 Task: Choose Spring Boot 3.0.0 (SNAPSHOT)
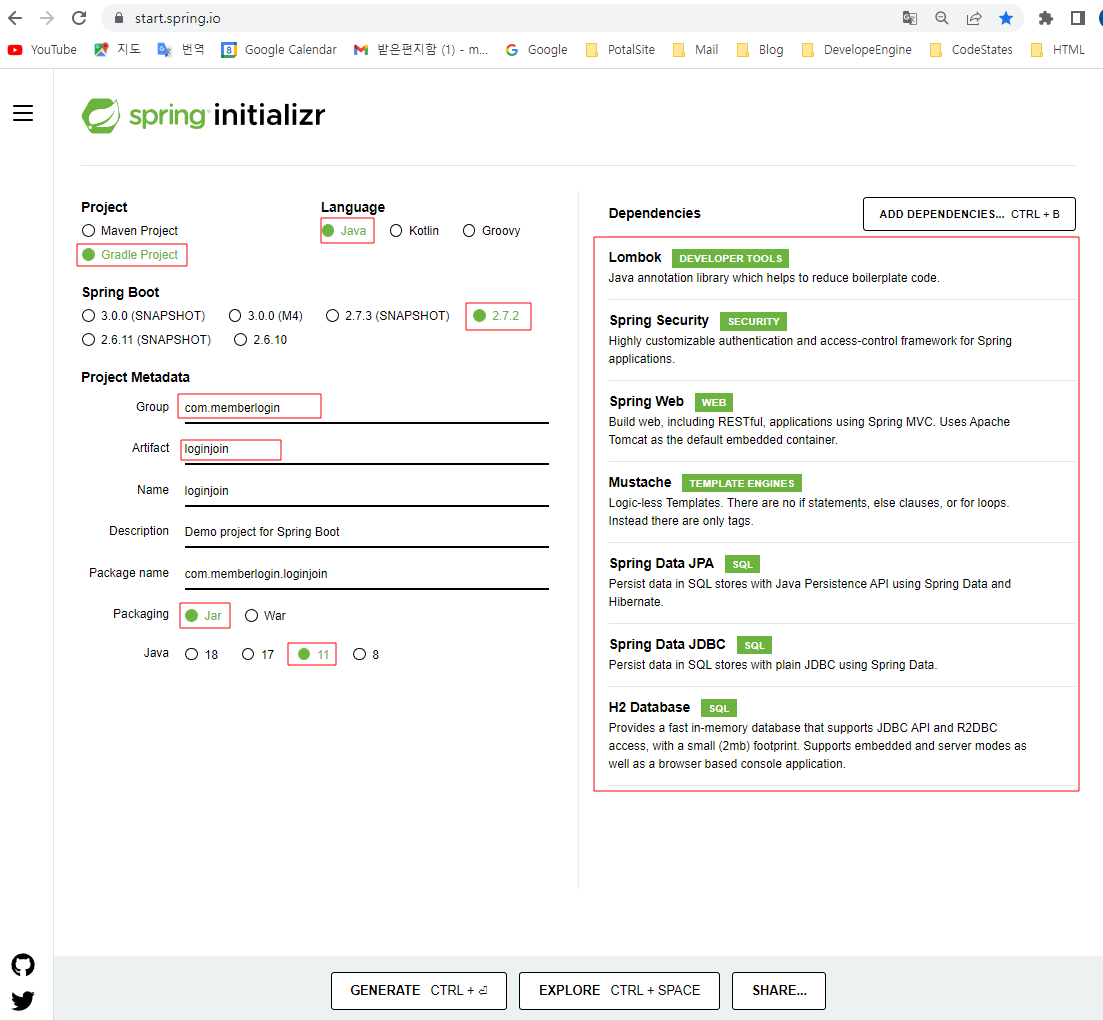pyautogui.click(x=144, y=316)
